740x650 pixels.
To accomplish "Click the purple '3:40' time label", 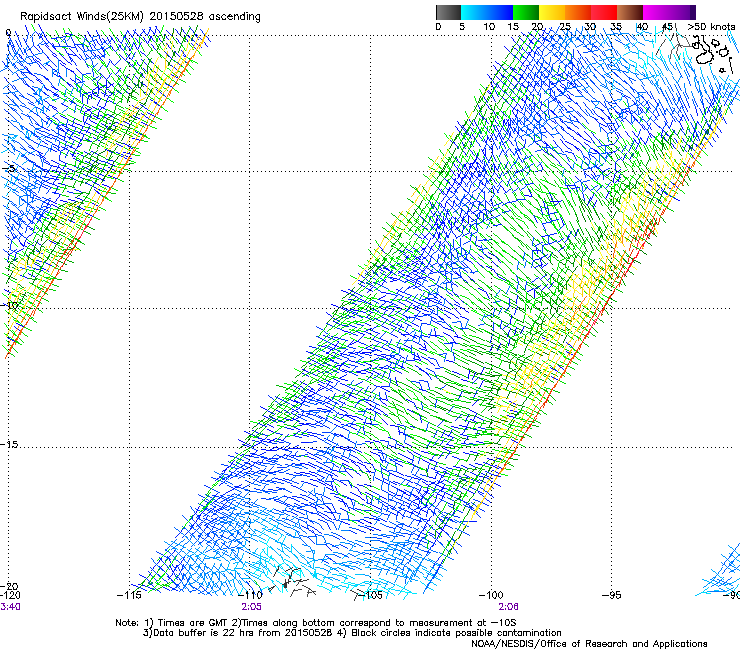I will coord(10,607).
